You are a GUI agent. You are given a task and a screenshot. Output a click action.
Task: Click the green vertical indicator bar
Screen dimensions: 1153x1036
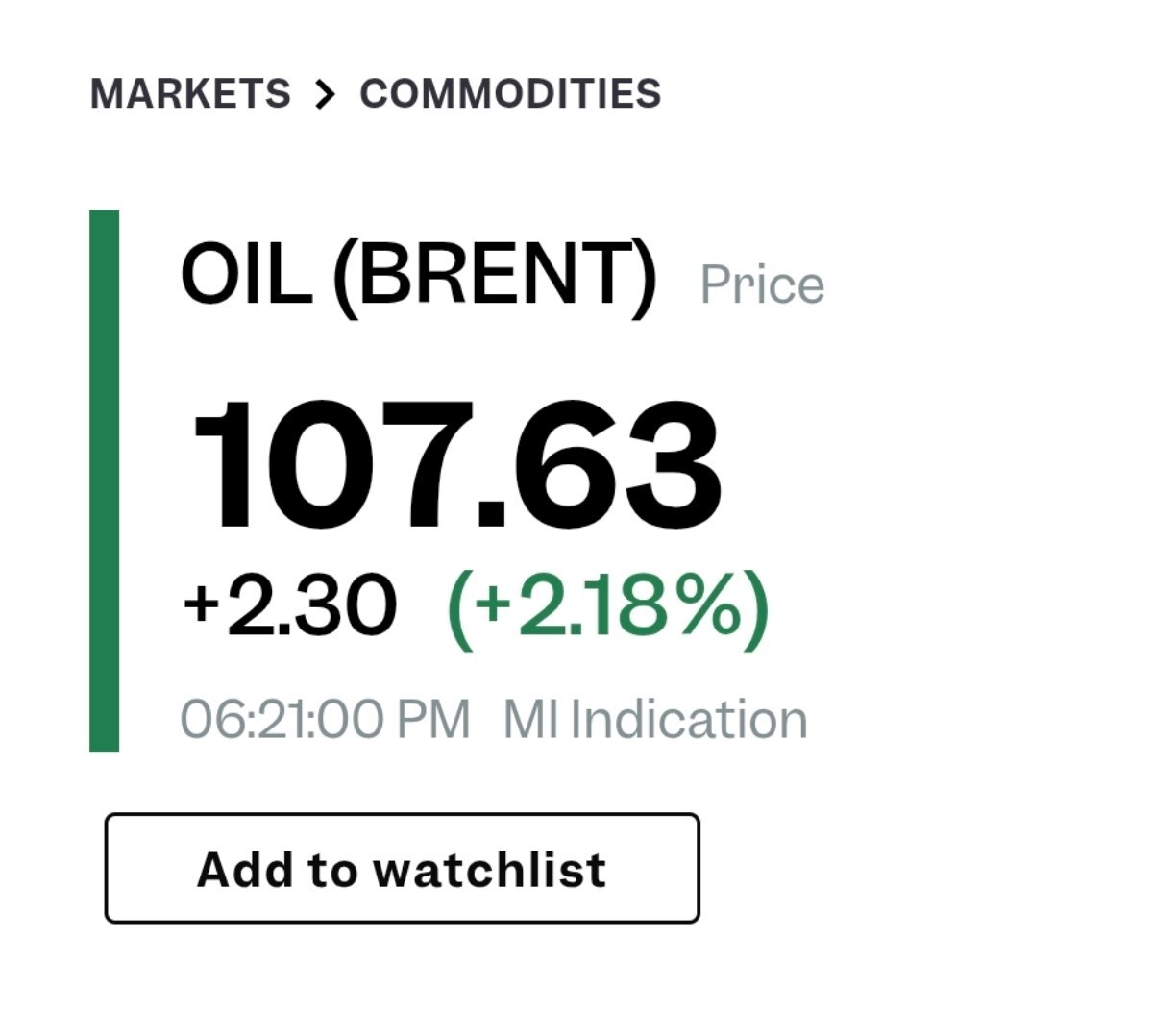pyautogui.click(x=104, y=481)
